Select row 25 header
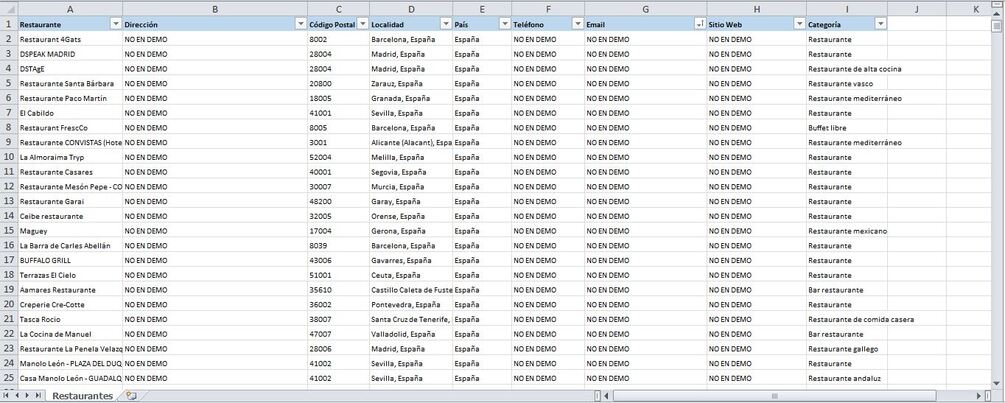 [9, 378]
